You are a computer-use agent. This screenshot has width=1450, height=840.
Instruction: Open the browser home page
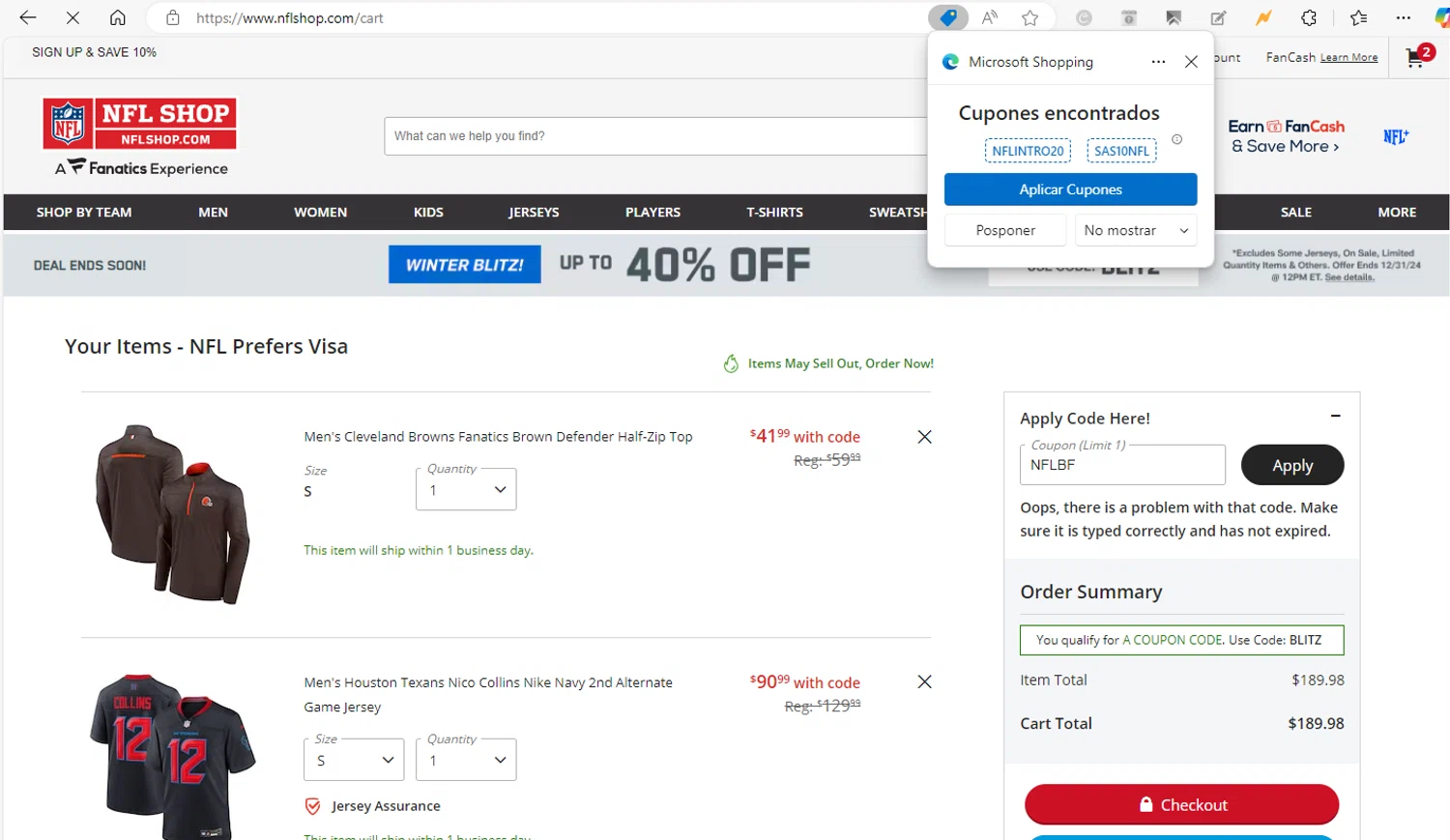117,17
